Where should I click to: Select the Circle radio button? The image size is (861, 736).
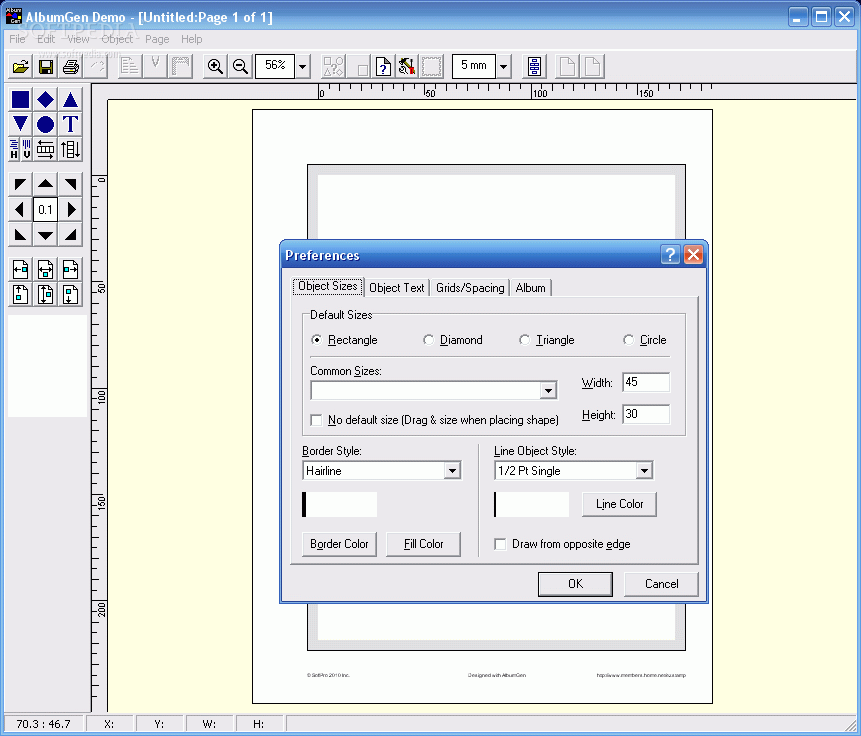tap(628, 340)
